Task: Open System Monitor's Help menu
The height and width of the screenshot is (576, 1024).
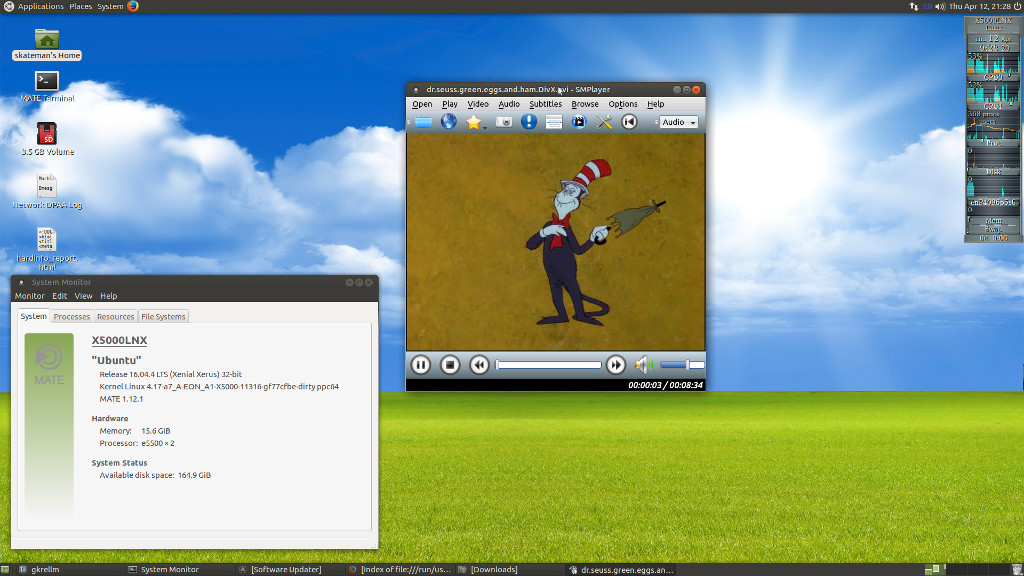Action: pyautogui.click(x=108, y=296)
